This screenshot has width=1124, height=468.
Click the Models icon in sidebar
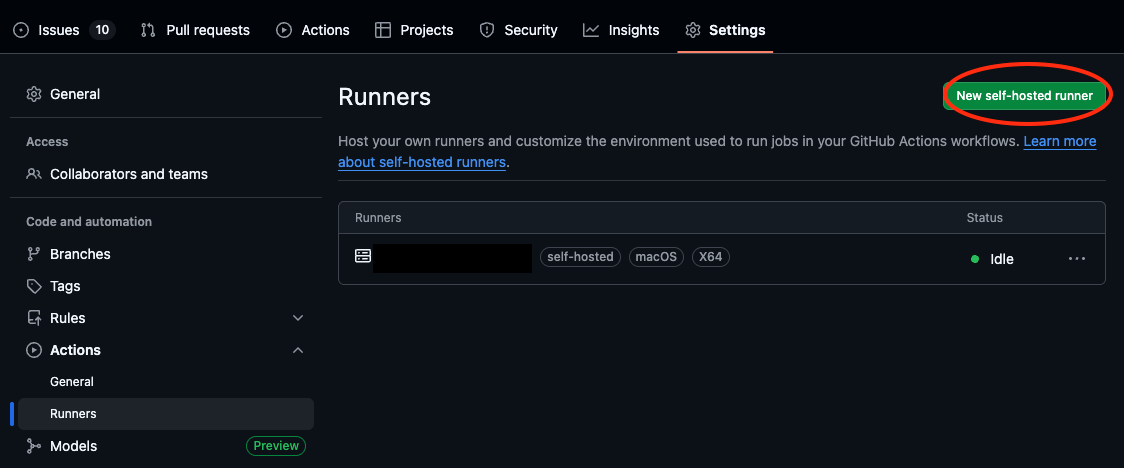click(x=34, y=446)
